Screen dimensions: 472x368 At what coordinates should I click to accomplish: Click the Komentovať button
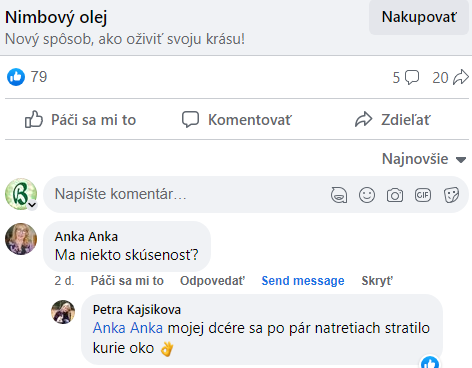click(x=237, y=120)
